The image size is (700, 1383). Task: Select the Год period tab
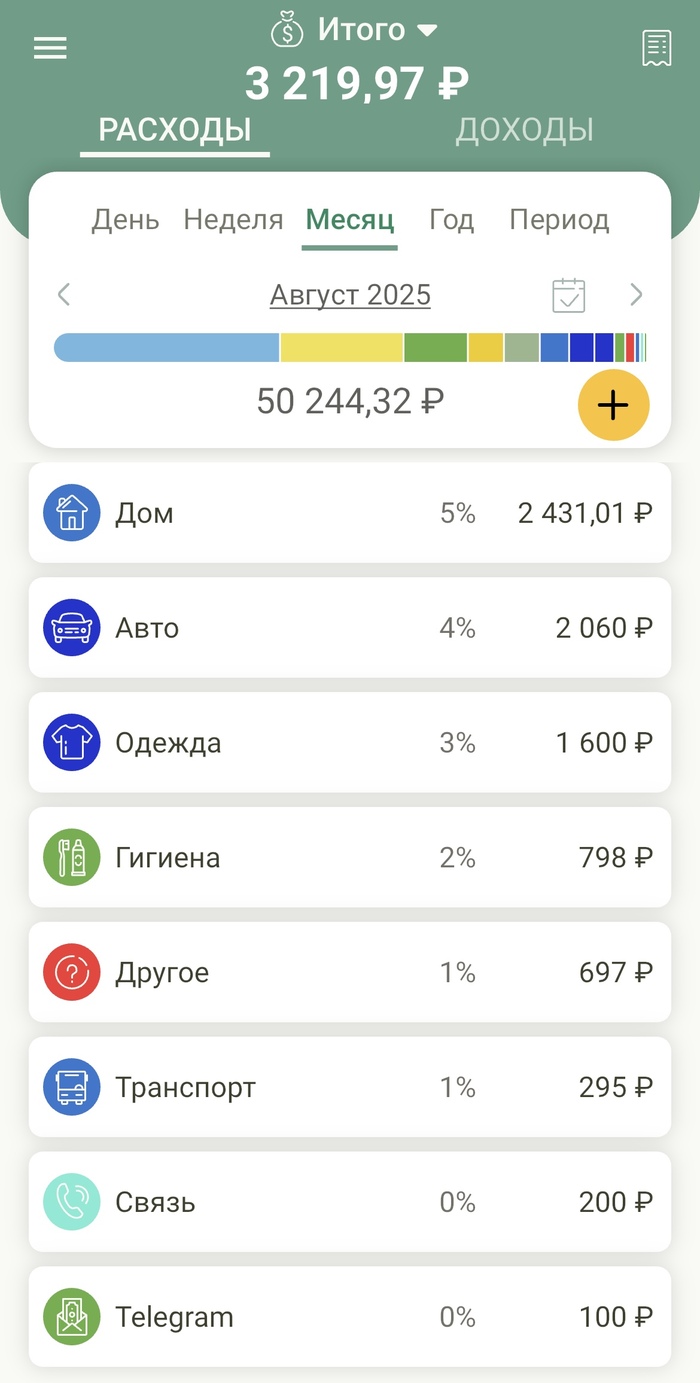[451, 220]
